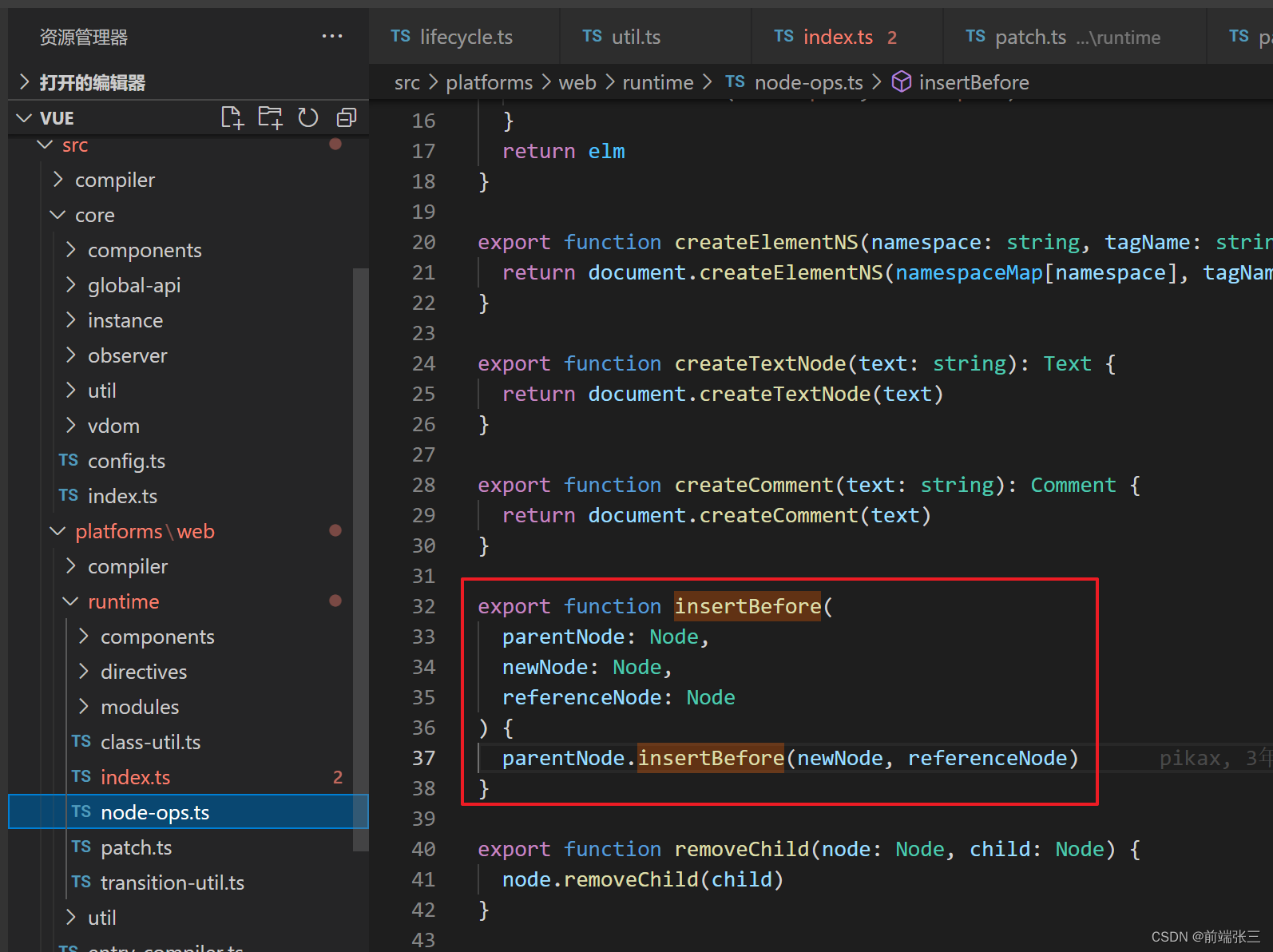1273x952 pixels.
Task: Click 'src' in the breadcrumb
Action: pos(407,82)
